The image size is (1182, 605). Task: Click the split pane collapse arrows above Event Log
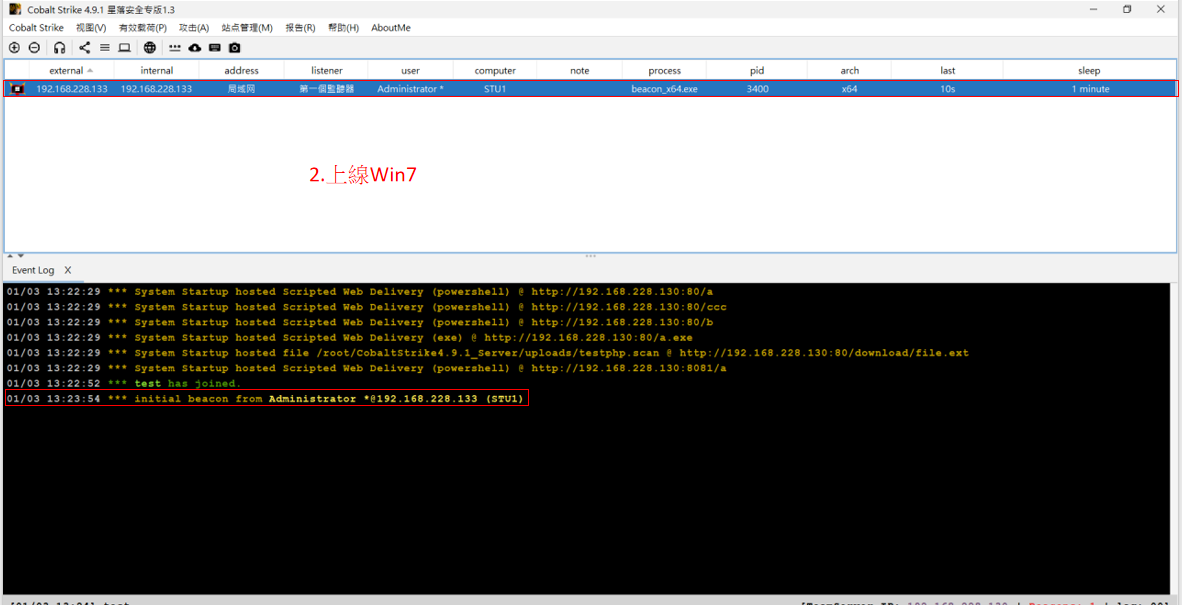pos(15,256)
